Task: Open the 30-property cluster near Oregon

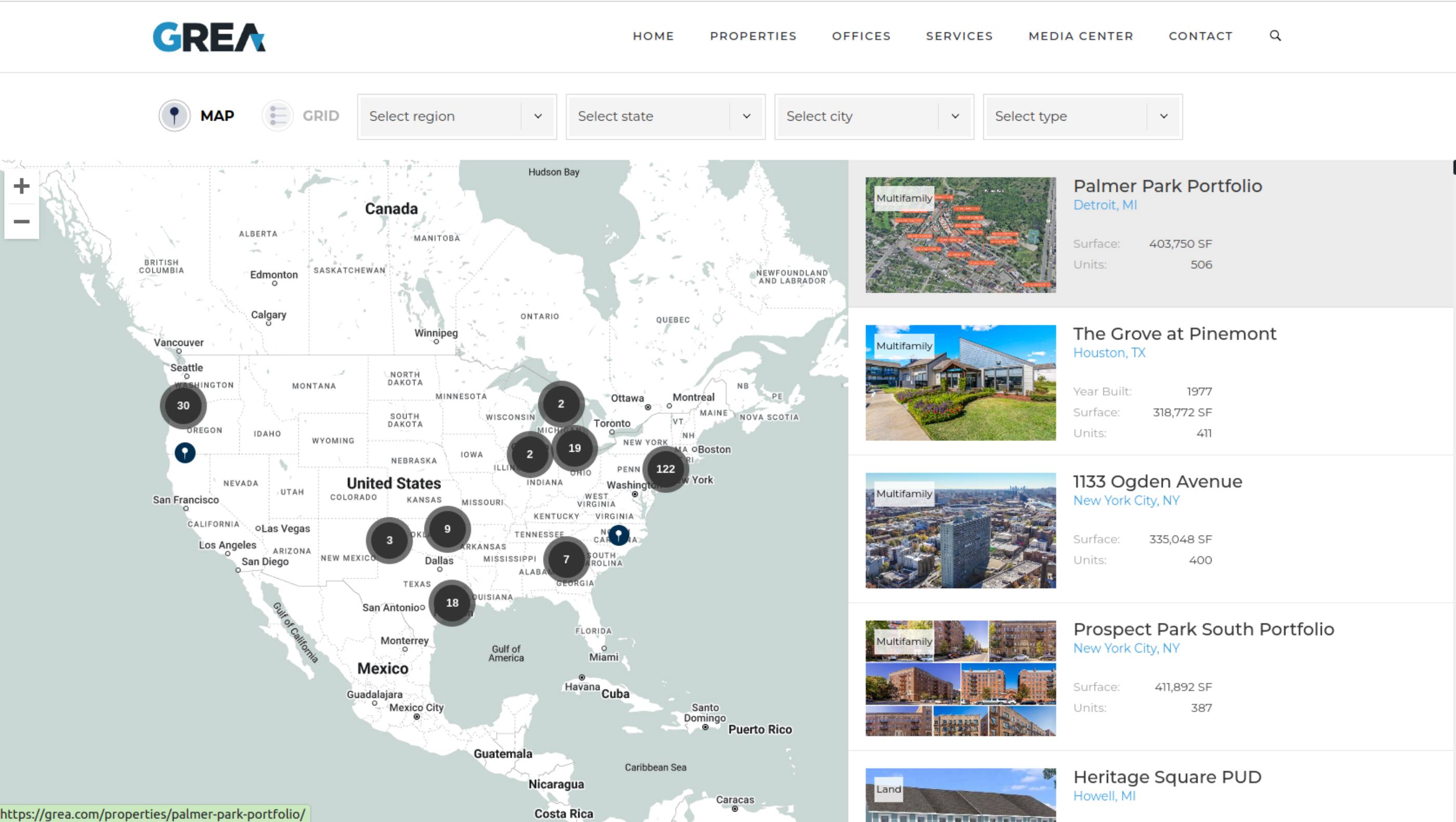Action: click(x=183, y=406)
